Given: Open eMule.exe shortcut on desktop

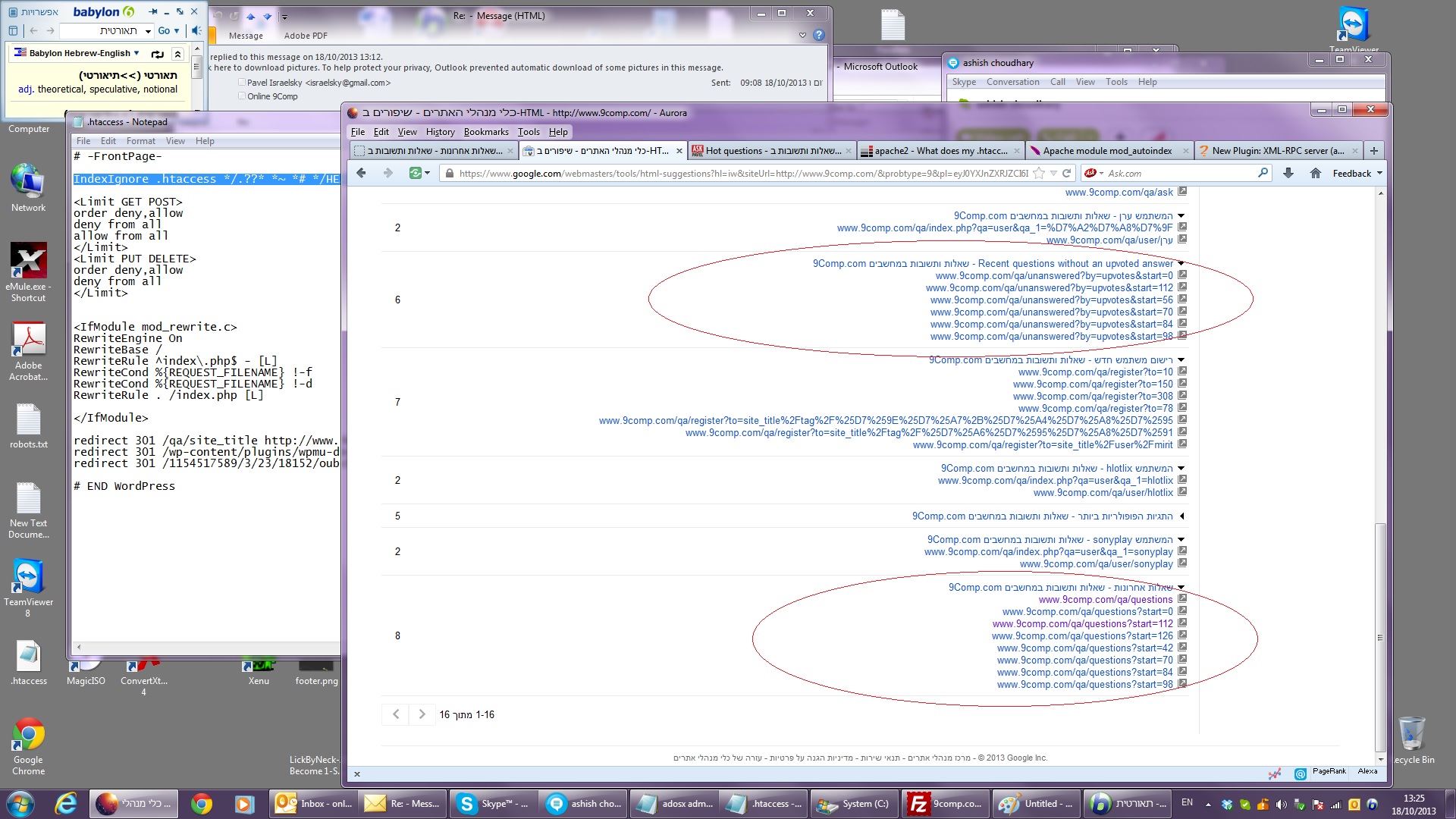Looking at the screenshot, I should pos(28,272).
